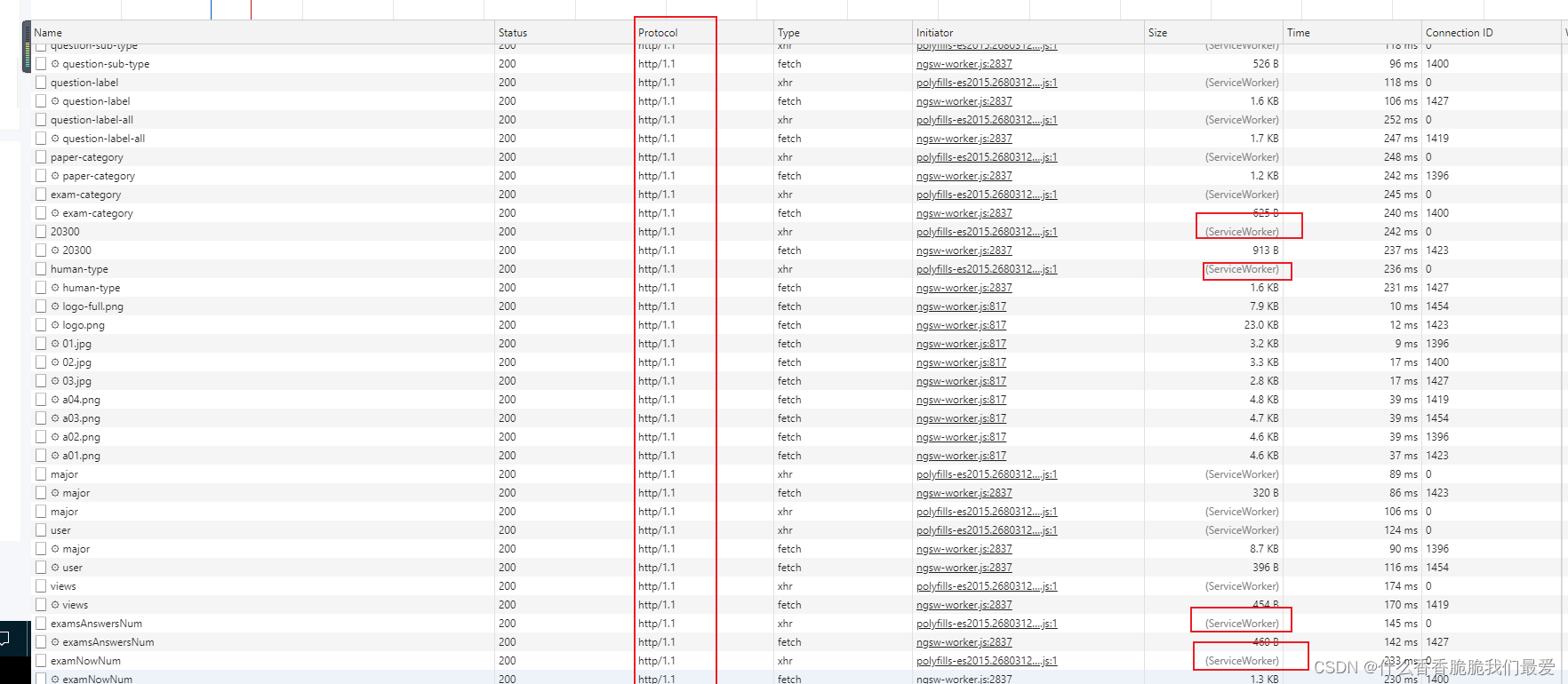Click the square file icon of the logo-full.png row
Viewport: 1568px width, 684px height.
pyautogui.click(x=41, y=306)
